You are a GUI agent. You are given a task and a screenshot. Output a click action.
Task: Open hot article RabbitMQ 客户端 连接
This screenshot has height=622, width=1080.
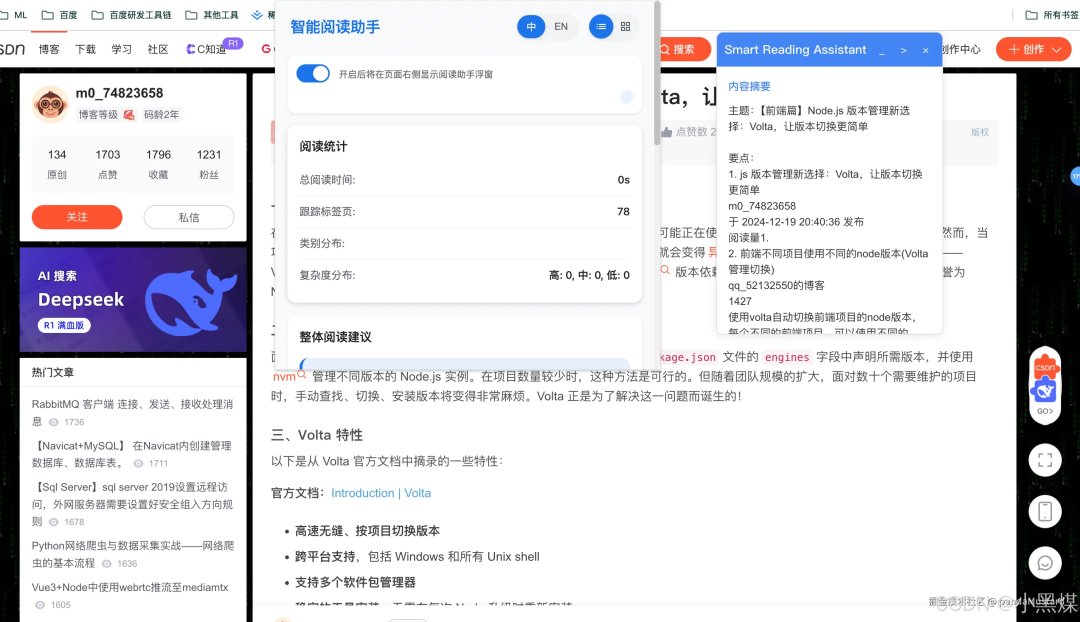132,412
